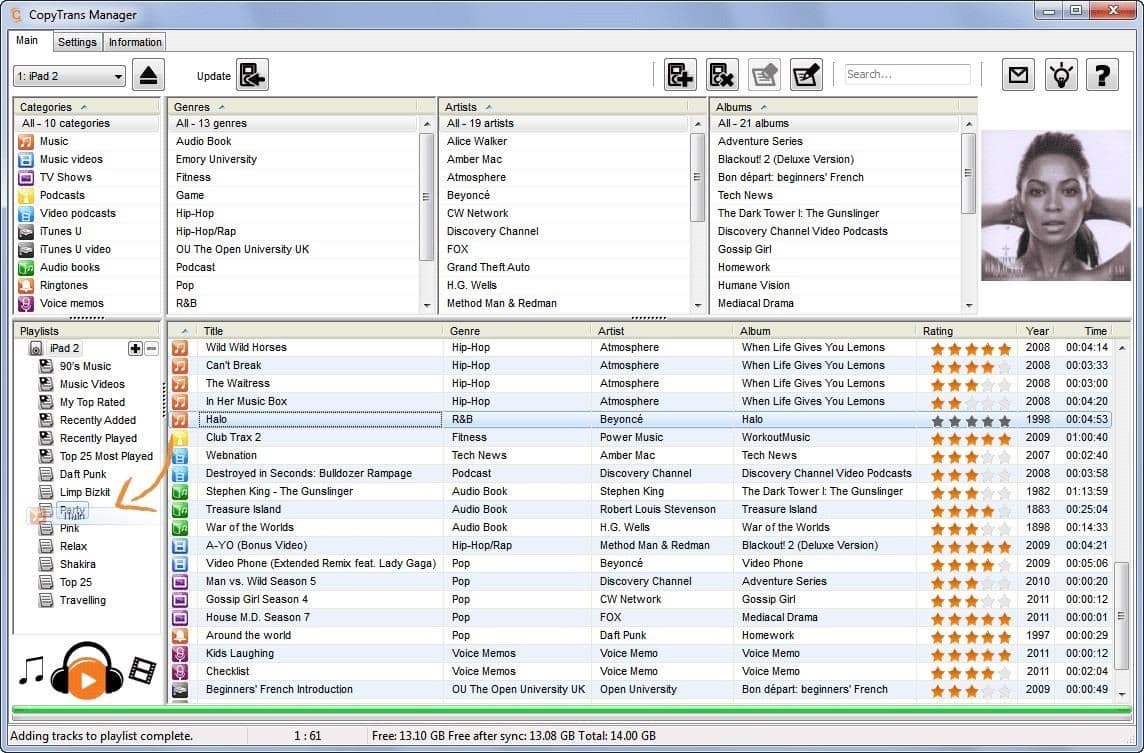The width and height of the screenshot is (1144, 753).
Task: Click the eject iPad button
Action: (149, 75)
